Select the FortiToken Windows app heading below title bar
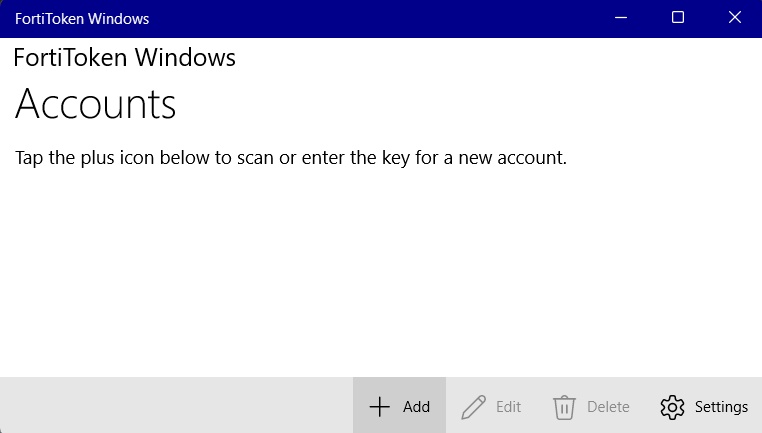Screen dimensions: 762x433 pos(125,58)
